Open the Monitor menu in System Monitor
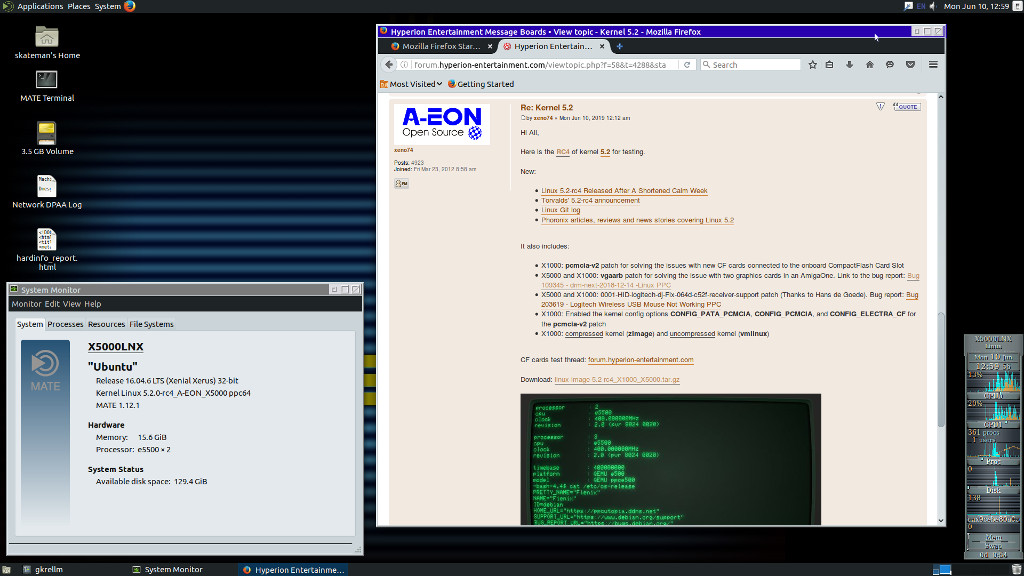Image resolution: width=1024 pixels, height=576 pixels. click(26, 304)
